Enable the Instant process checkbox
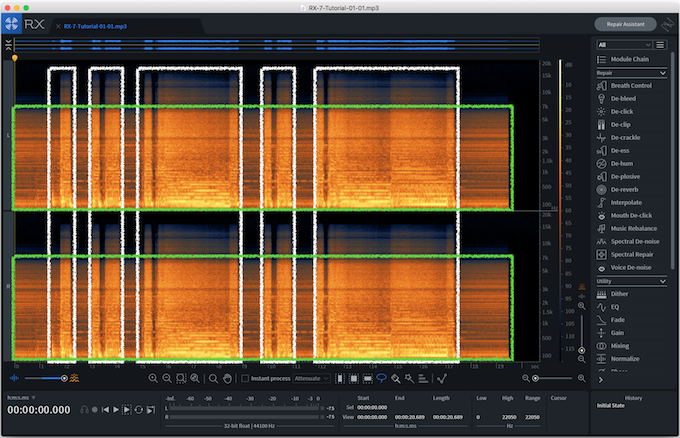This screenshot has width=680, height=438. click(x=245, y=379)
